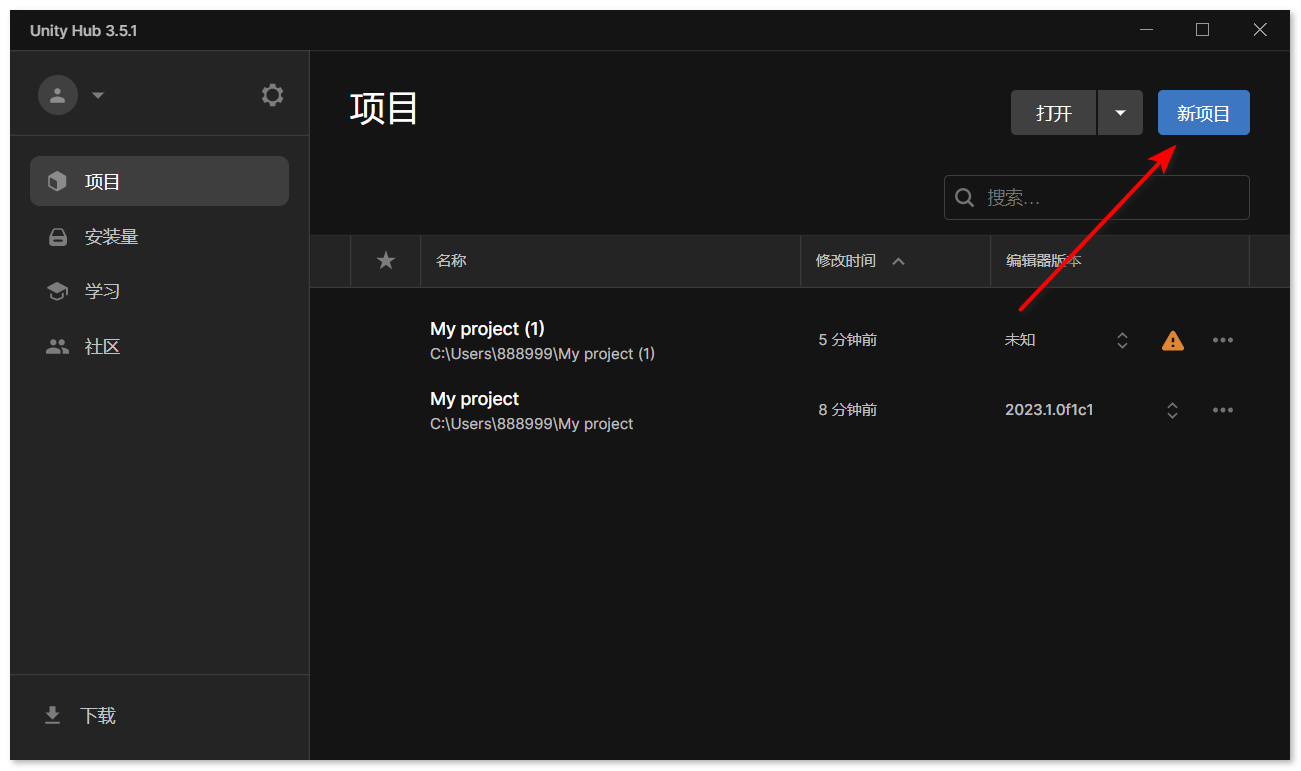Click the magnifier icon in the search box

point(965,198)
